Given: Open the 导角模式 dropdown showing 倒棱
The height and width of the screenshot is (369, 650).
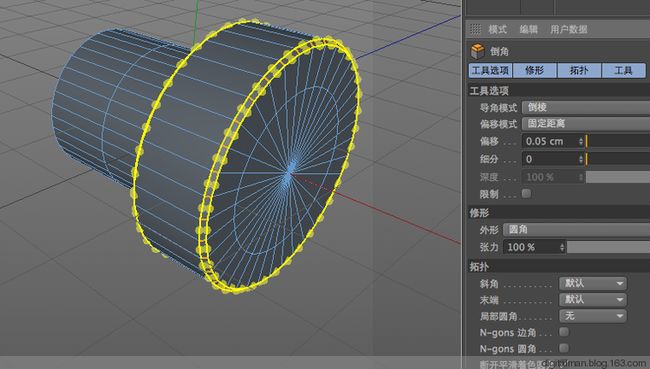Looking at the screenshot, I should click(x=586, y=107).
